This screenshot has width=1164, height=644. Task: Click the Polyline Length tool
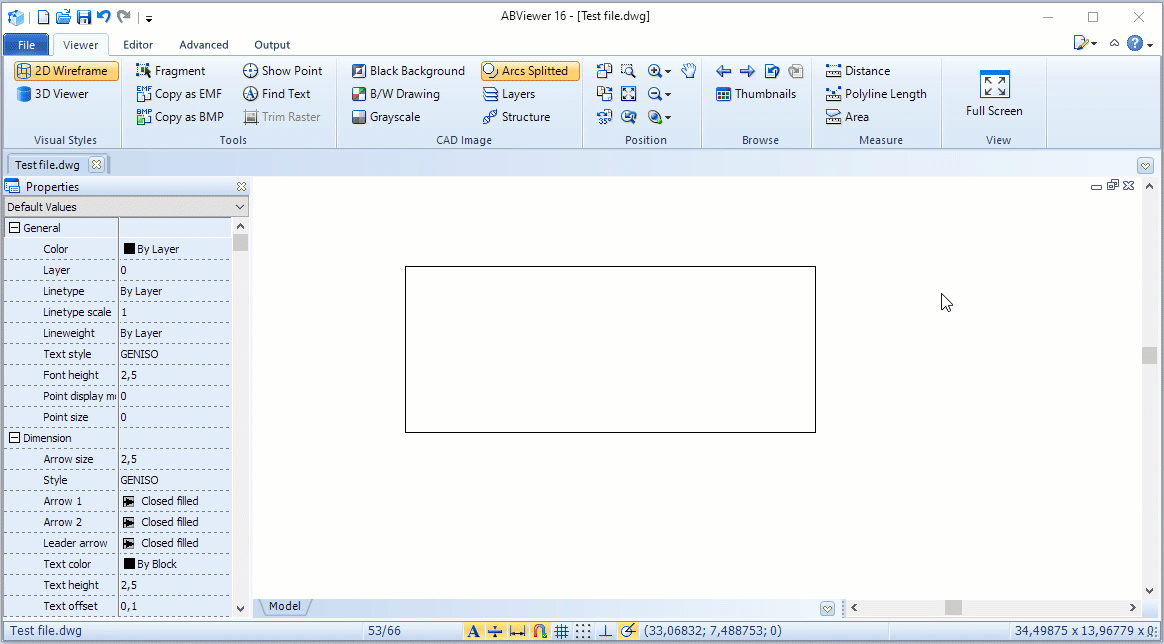877,93
